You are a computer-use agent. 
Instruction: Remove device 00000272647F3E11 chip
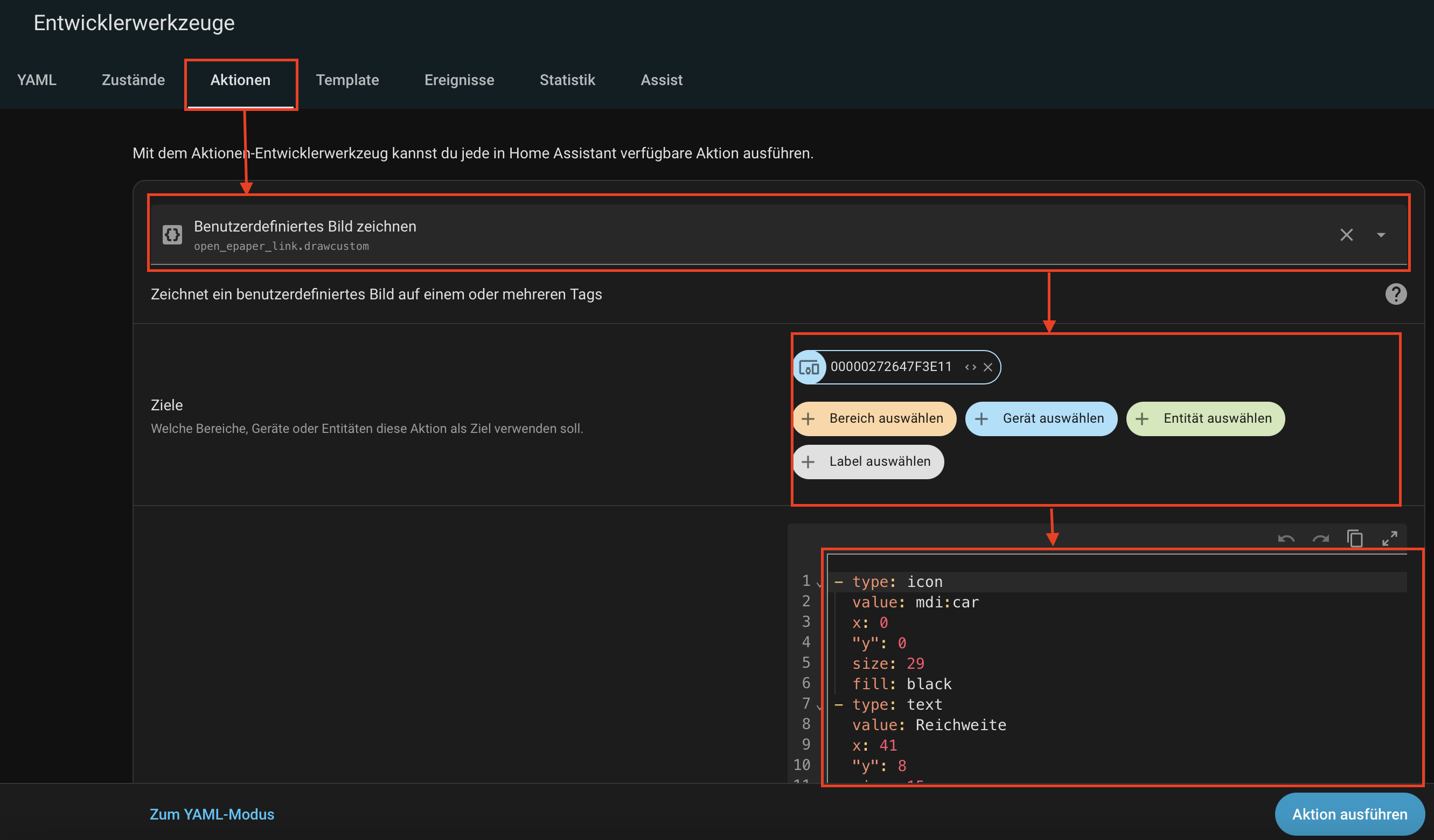pyautogui.click(x=988, y=367)
